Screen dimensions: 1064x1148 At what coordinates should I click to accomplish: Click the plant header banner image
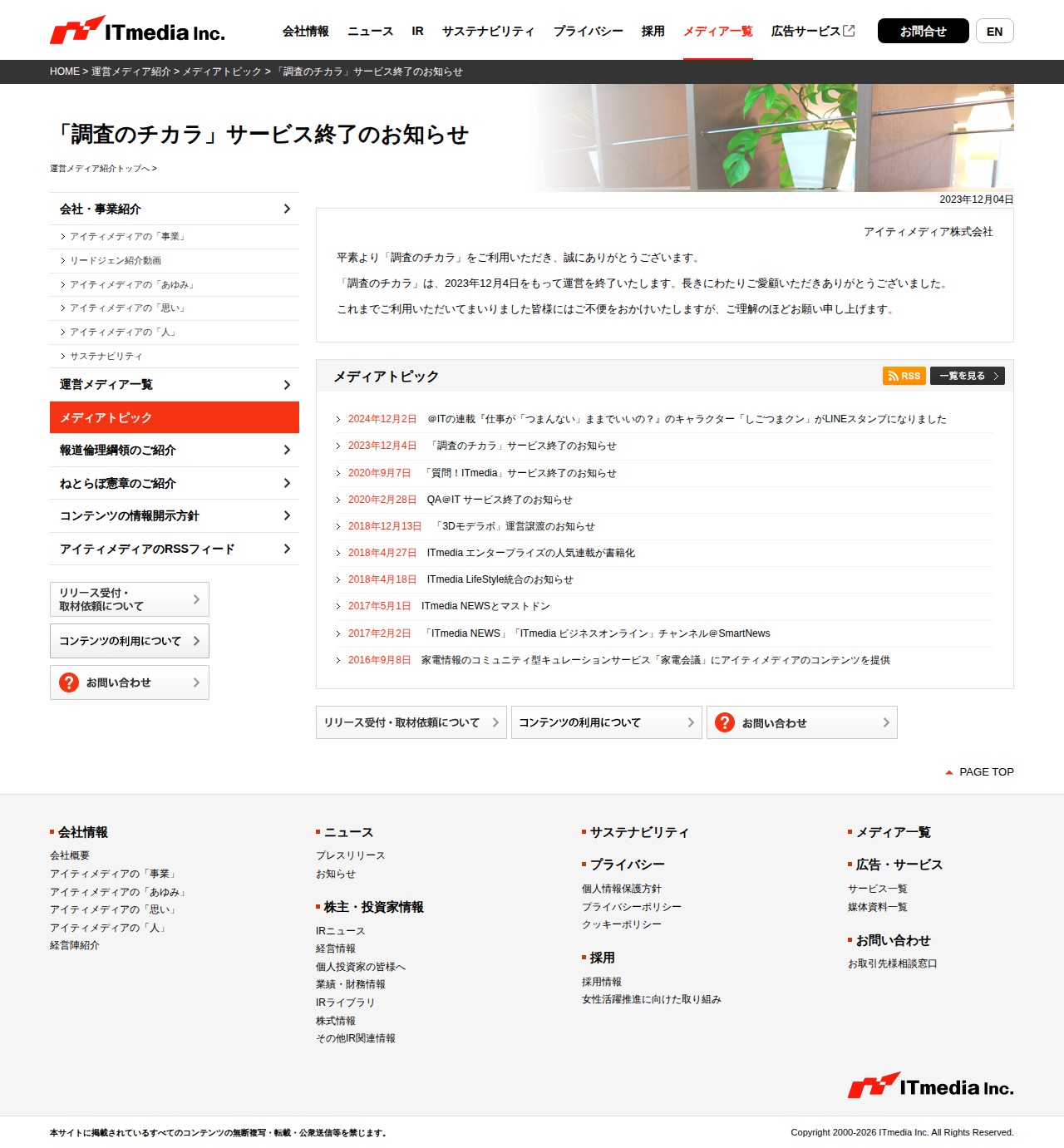click(x=773, y=138)
